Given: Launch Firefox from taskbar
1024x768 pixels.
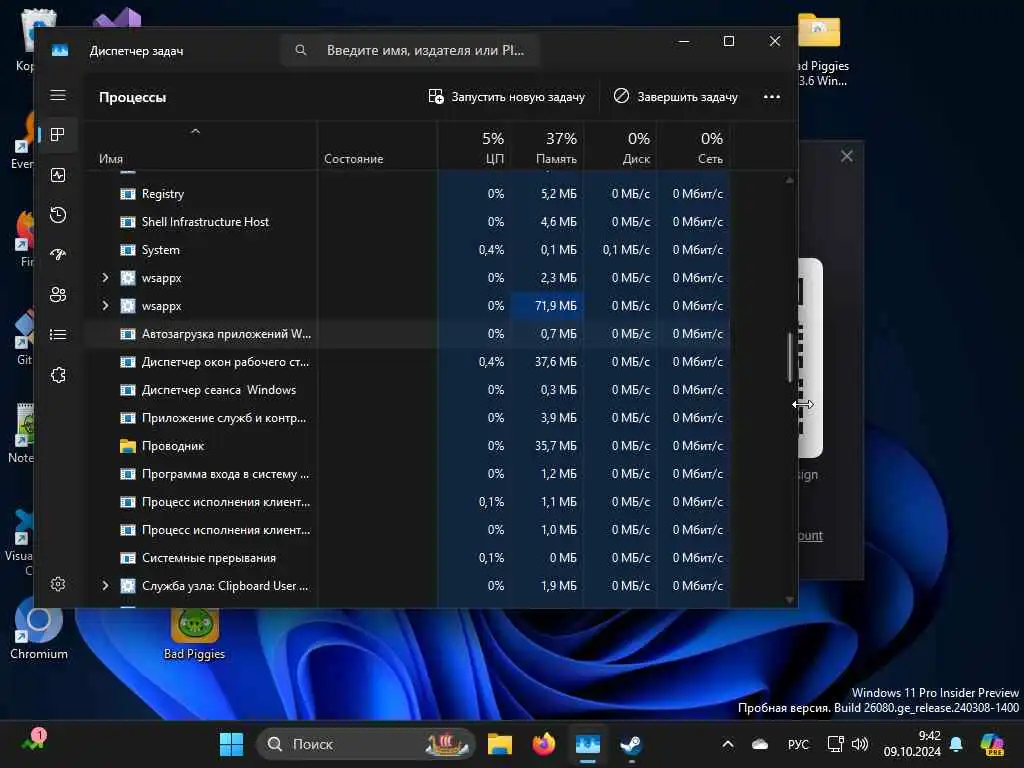Looking at the screenshot, I should point(543,744).
